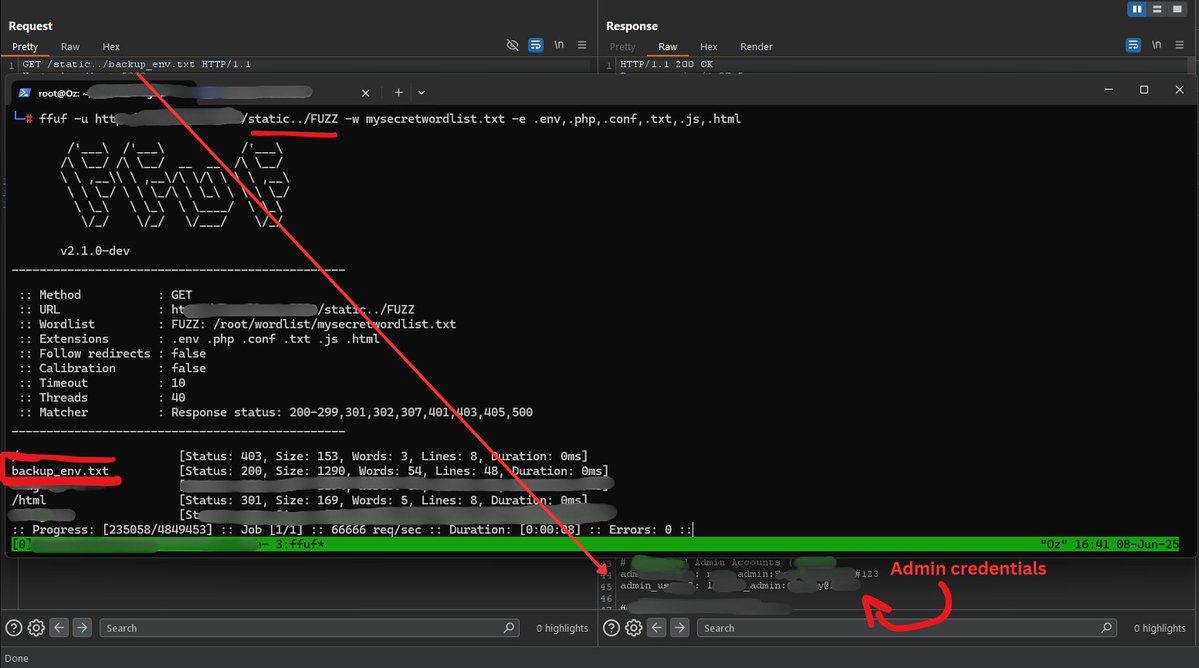Click 'HTTP/1.1 200 OK' response line
The width and height of the screenshot is (1199, 668).
[666, 64]
